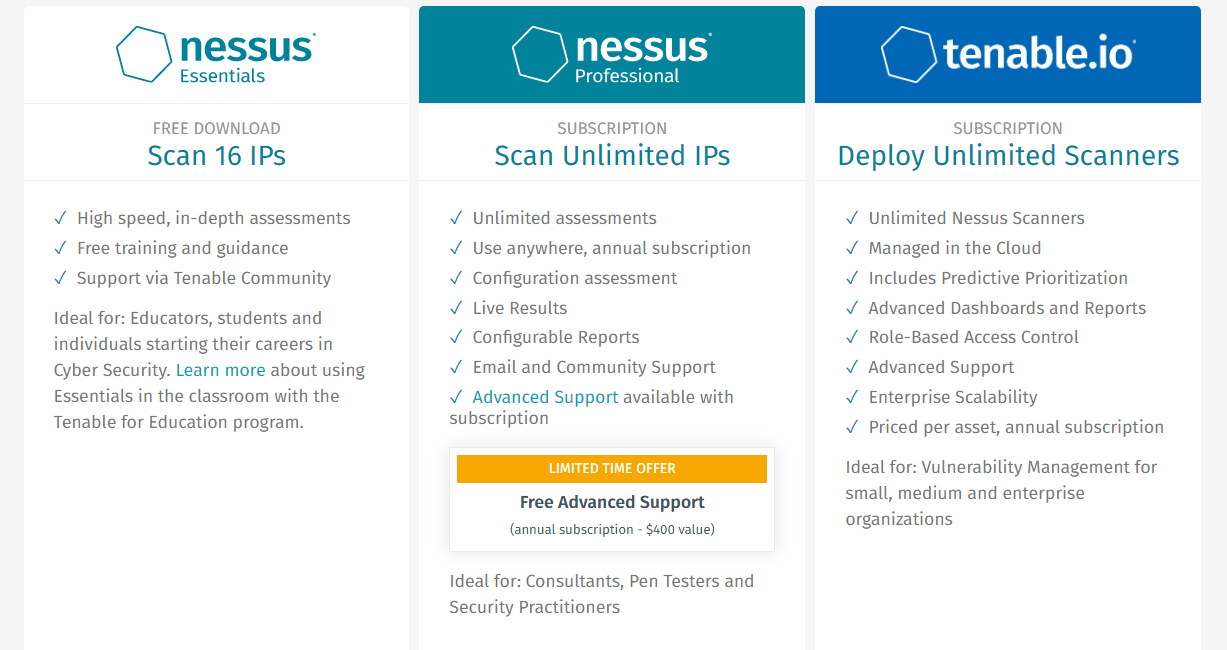Click the Nessus Professional hexagon logo

click(540, 54)
